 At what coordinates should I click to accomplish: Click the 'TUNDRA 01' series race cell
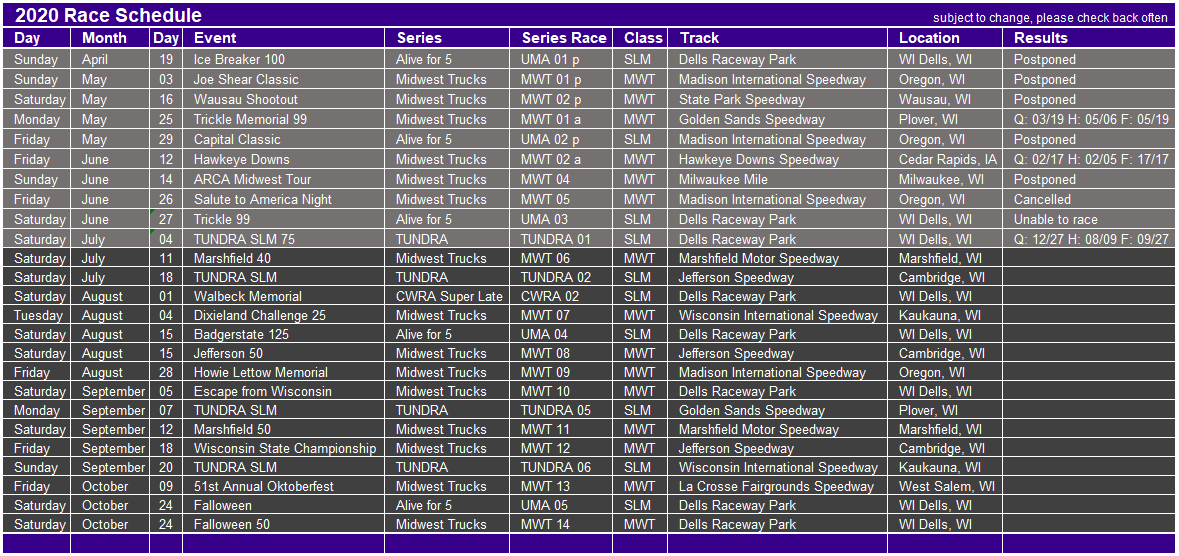(560, 239)
